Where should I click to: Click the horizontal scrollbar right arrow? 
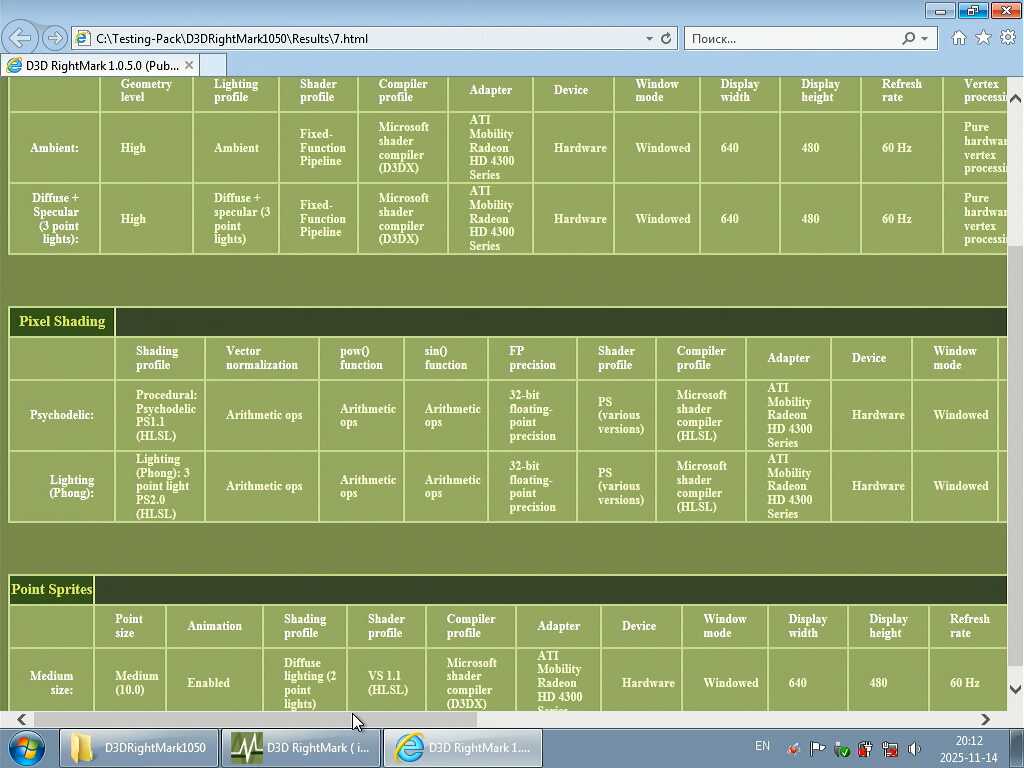(985, 719)
